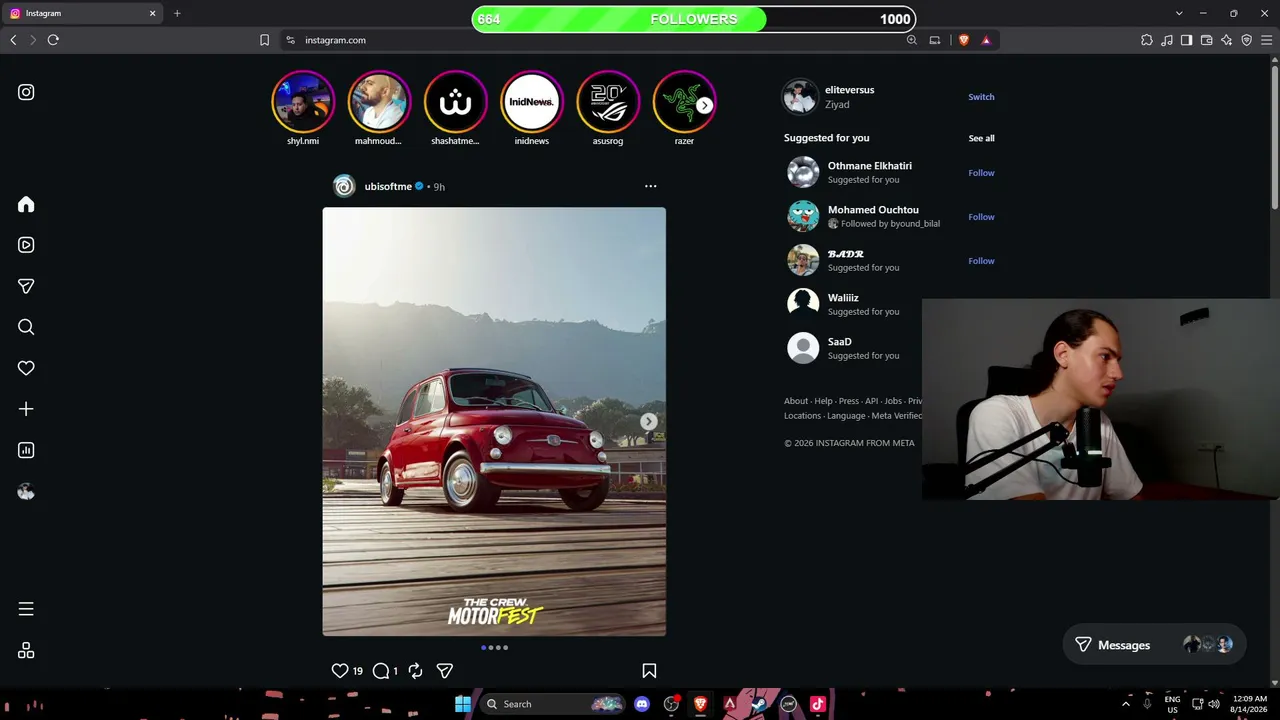The width and height of the screenshot is (1280, 720).
Task: Click the taskbar Search box
Action: [x=552, y=704]
